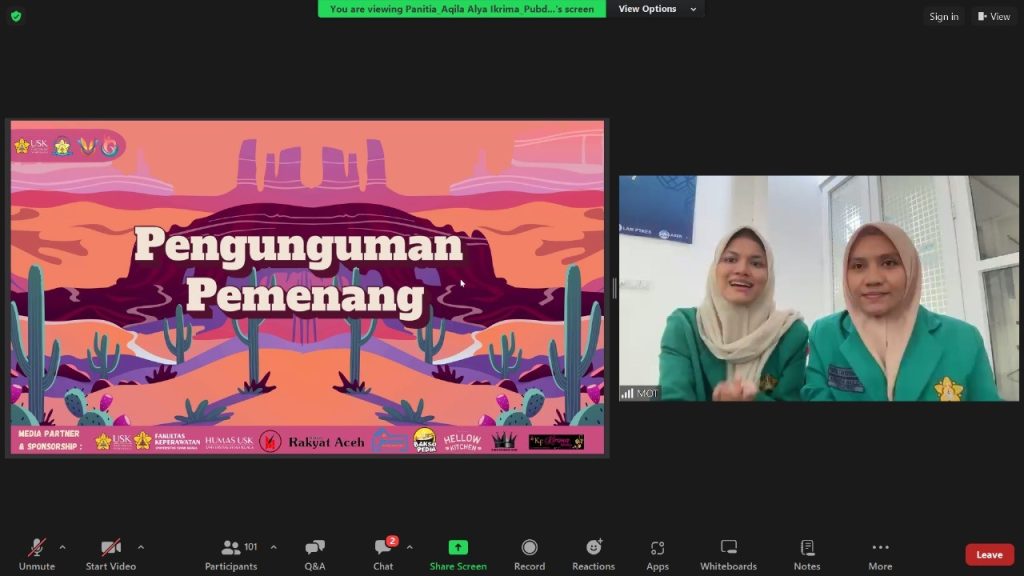The image size is (1024, 576).
Task: Open the Reactions menu
Action: click(593, 553)
